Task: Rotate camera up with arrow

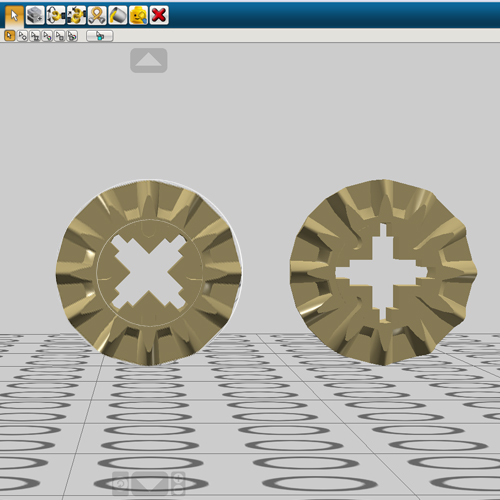Action: coord(149,60)
